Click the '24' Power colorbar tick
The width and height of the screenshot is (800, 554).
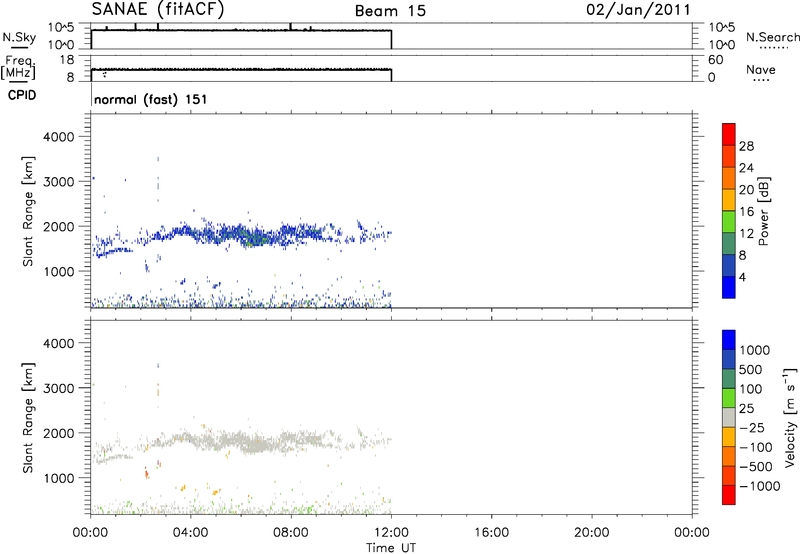746,168
